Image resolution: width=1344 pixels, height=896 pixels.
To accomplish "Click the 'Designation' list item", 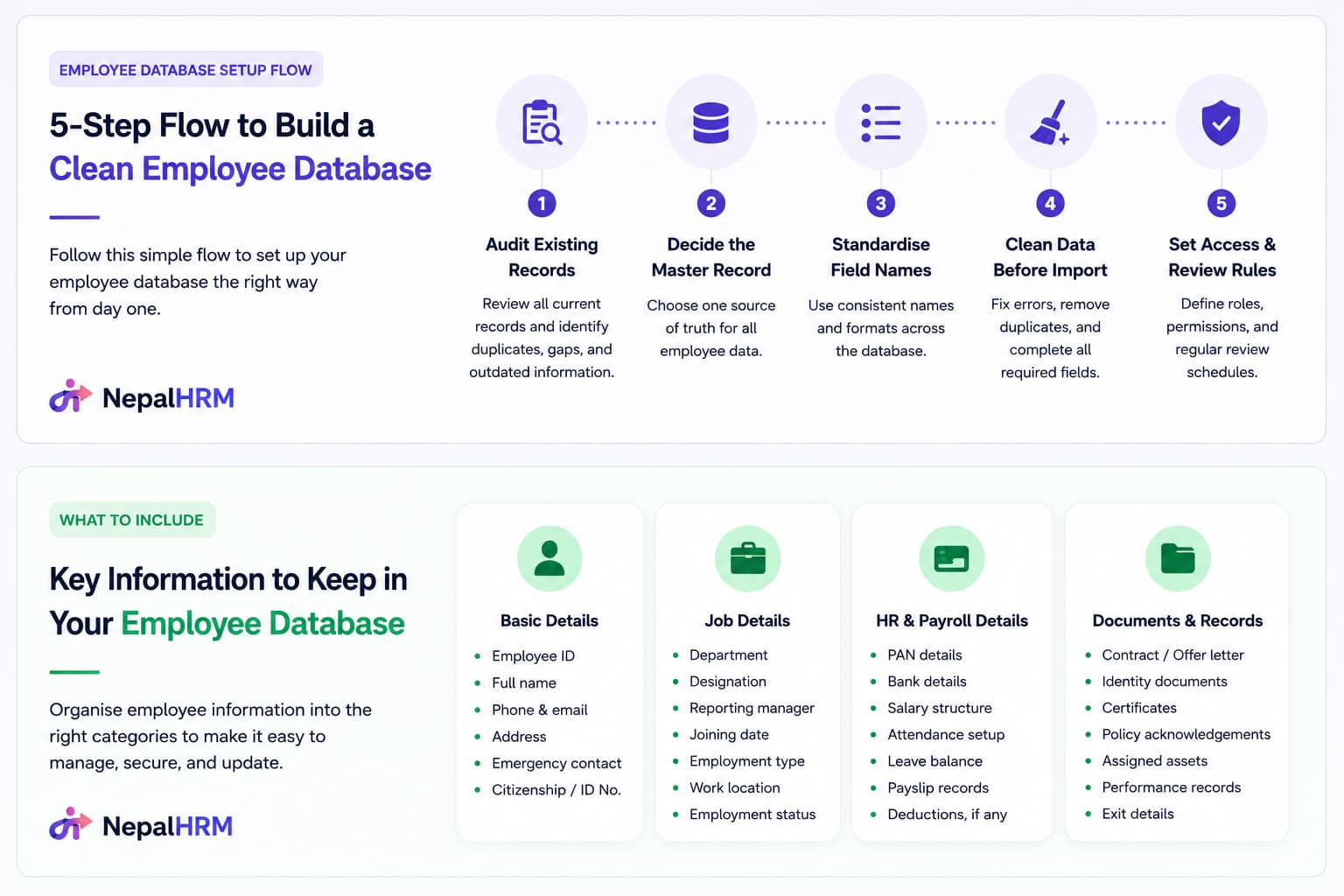I will (x=727, y=681).
